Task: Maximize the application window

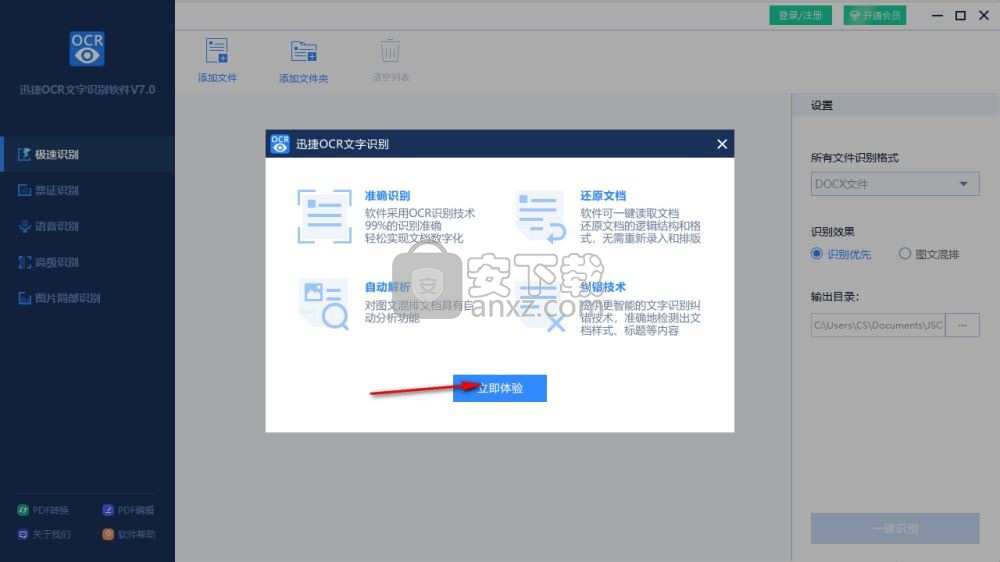Action: click(x=960, y=15)
